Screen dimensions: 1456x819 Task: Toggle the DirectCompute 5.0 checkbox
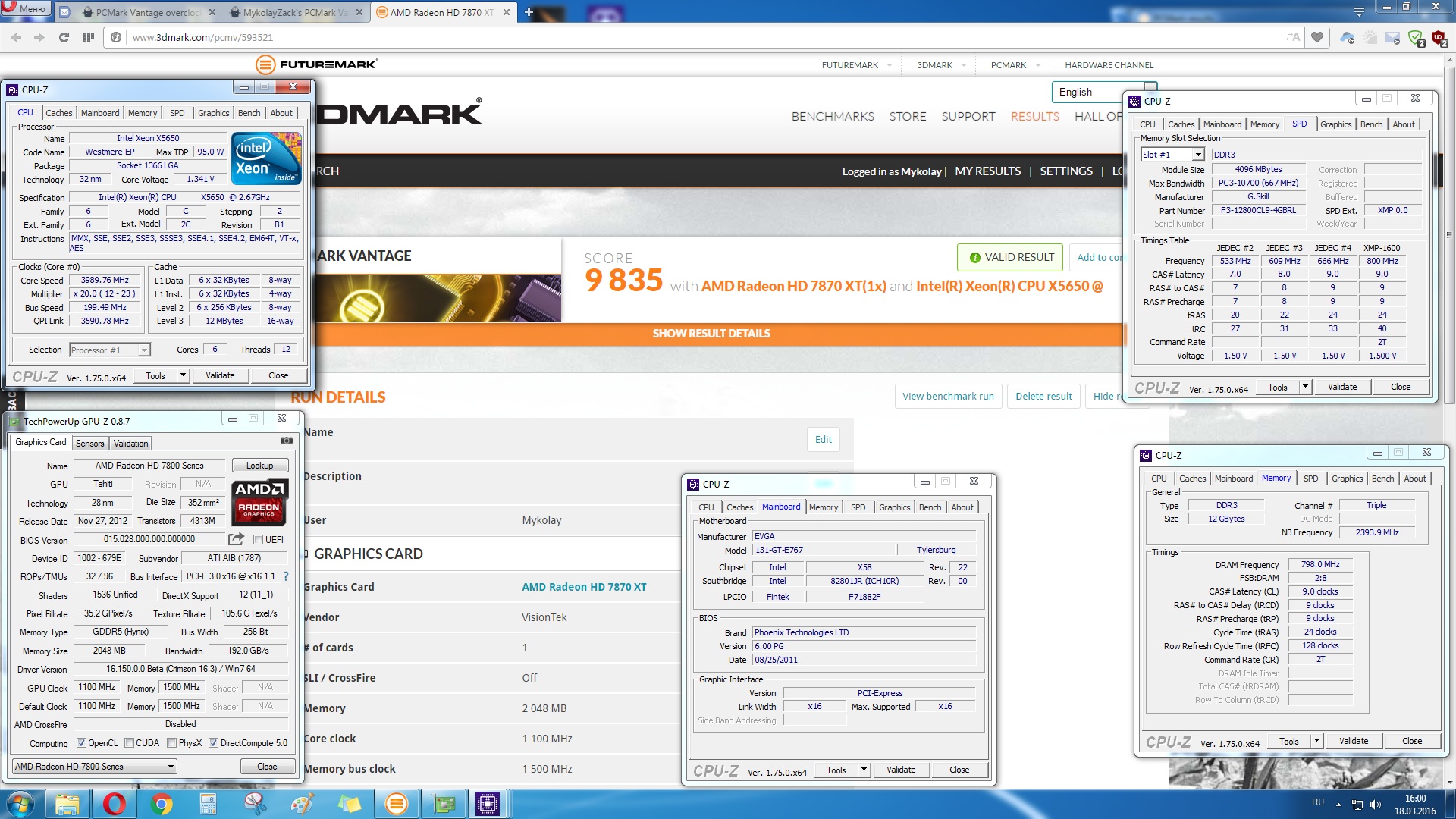[213, 743]
